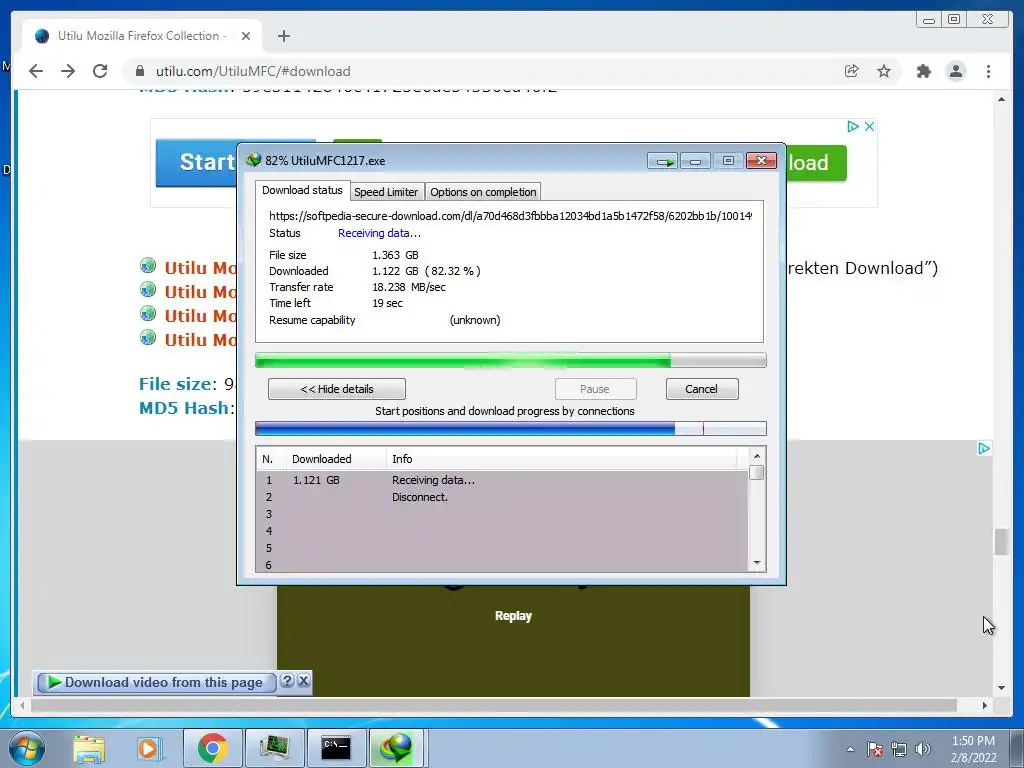Close the IDM download video panel

304,681
